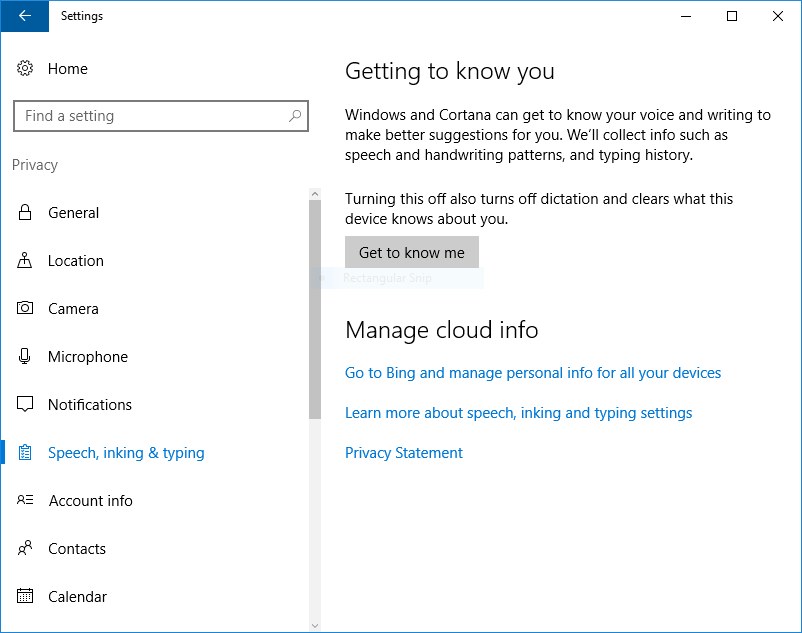Open Go to Bing personal info link
802x633 pixels.
(x=532, y=373)
